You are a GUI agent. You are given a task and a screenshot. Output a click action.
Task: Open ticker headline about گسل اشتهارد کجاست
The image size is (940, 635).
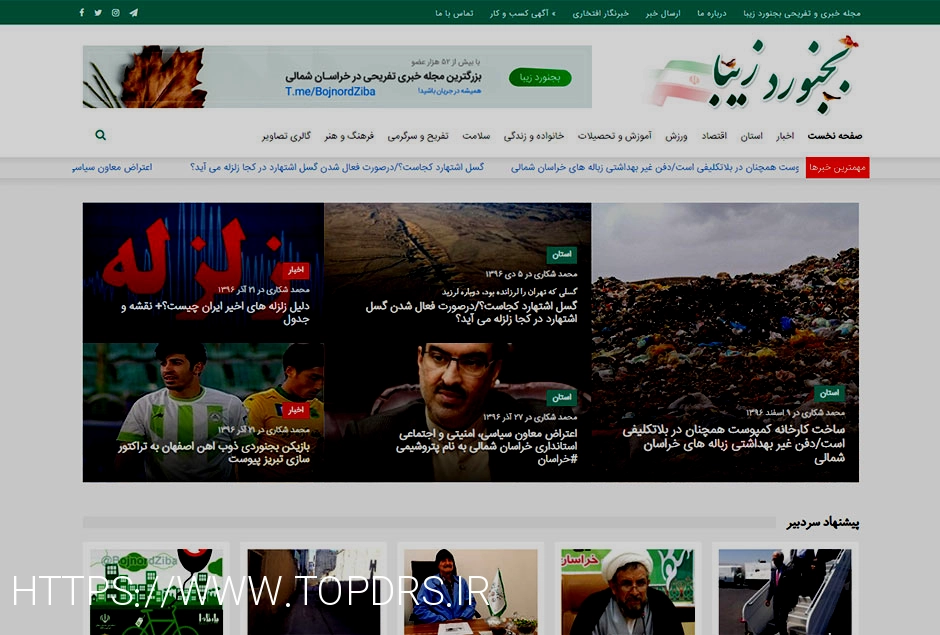coord(337,167)
